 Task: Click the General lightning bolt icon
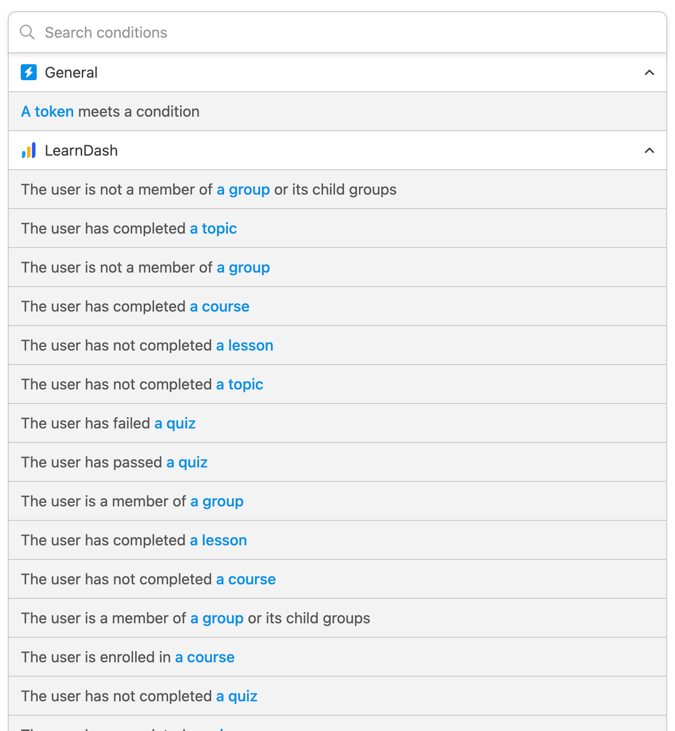pyautogui.click(x=28, y=72)
